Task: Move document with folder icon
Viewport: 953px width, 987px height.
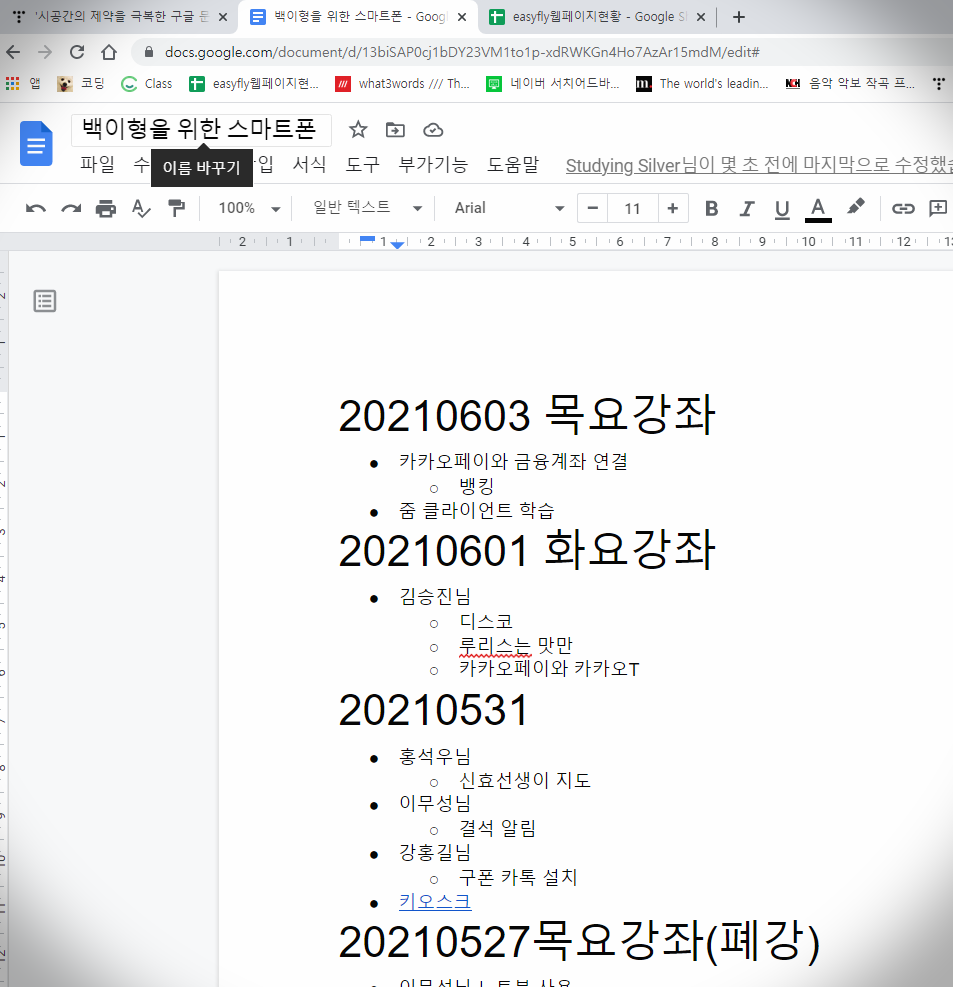Action: (395, 130)
